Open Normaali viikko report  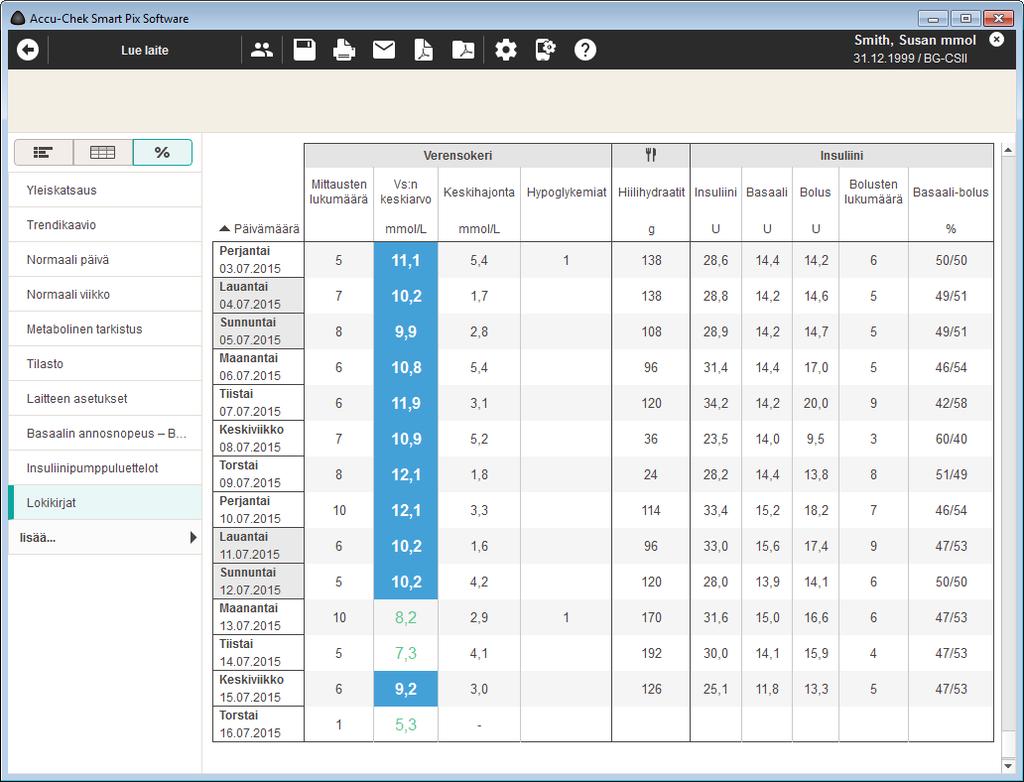tap(105, 294)
